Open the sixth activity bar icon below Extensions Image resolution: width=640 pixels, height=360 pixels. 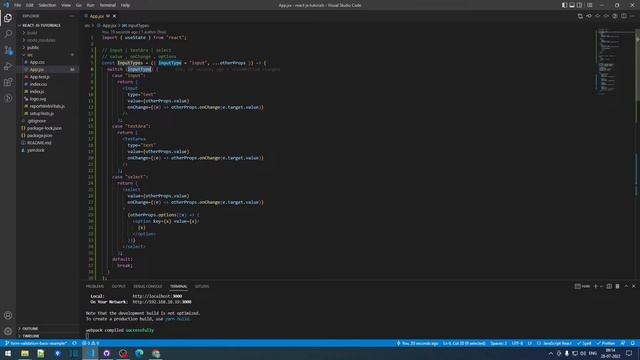[8, 98]
